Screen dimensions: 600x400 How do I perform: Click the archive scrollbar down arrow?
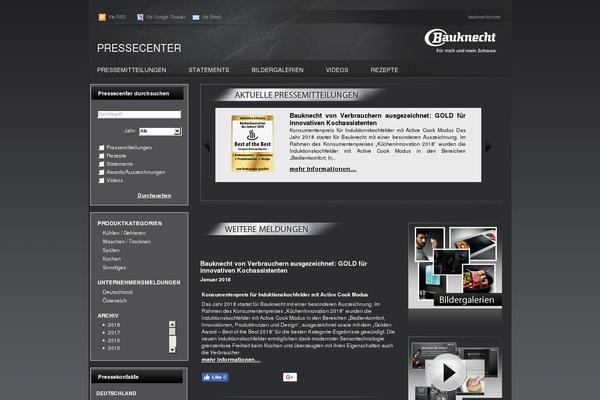(172, 350)
